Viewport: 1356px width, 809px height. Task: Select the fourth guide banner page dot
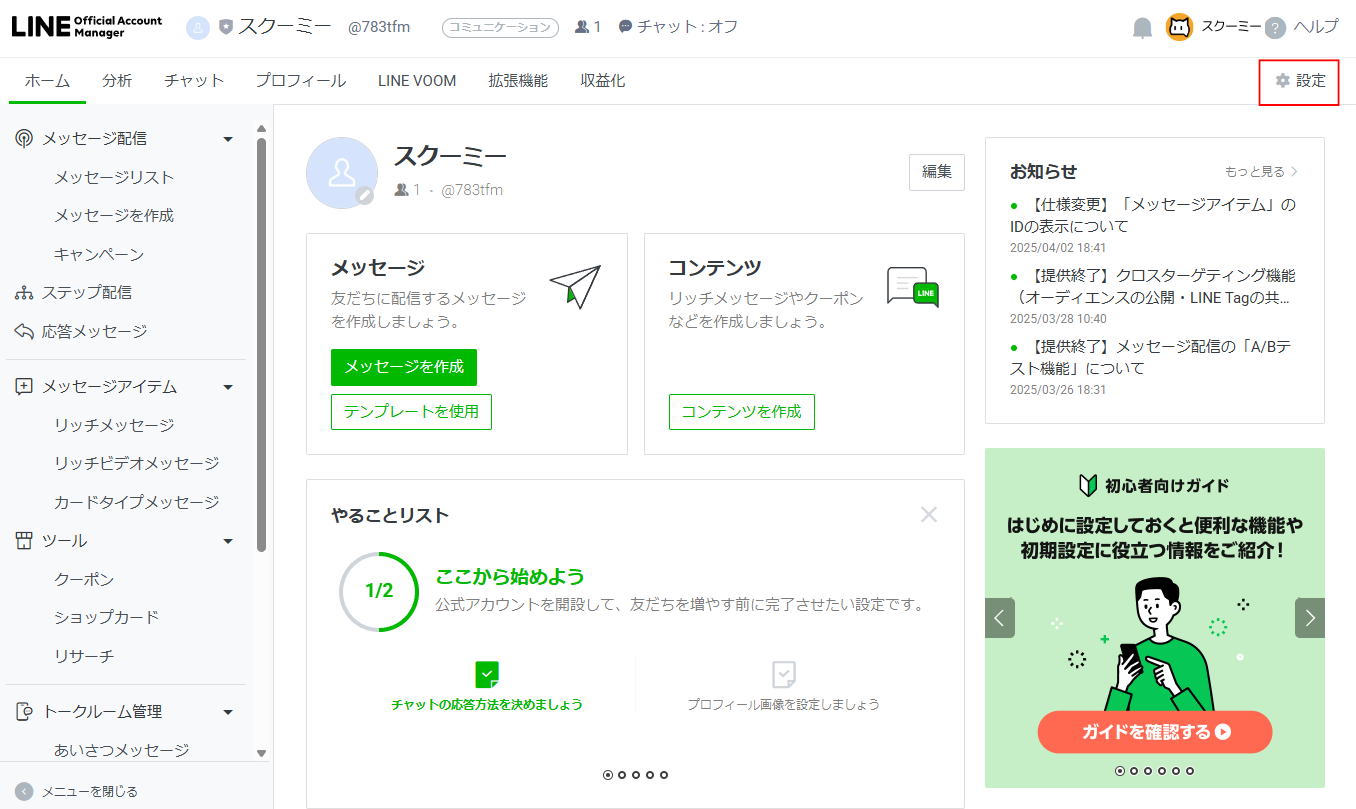pos(1161,771)
